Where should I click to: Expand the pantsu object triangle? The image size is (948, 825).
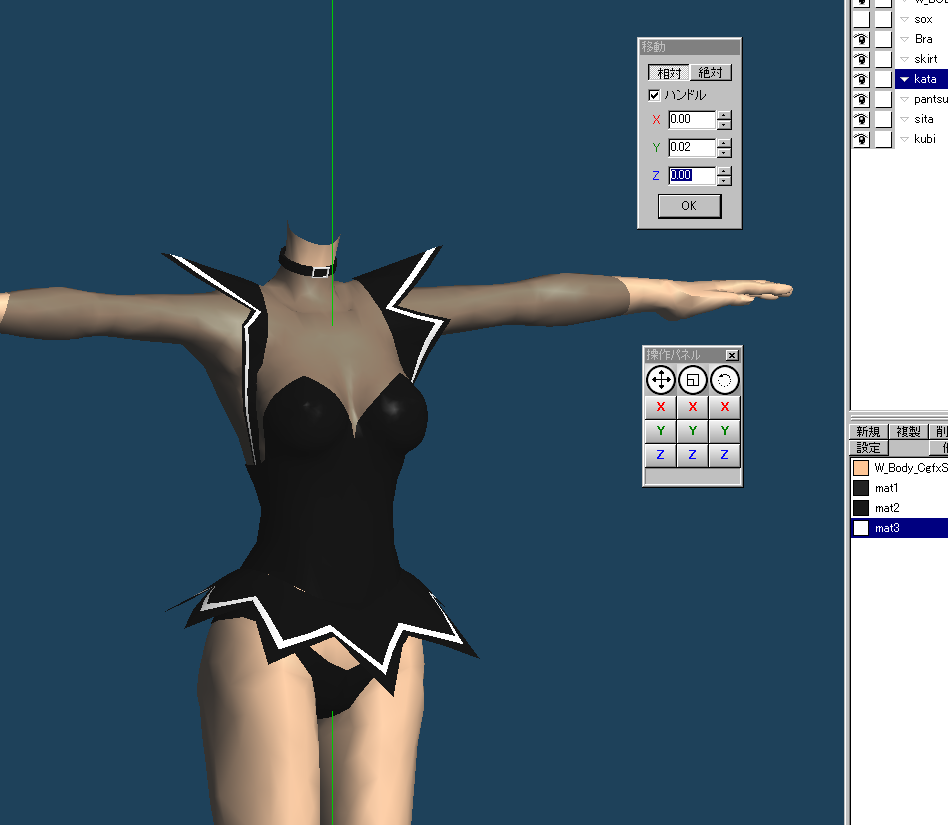pos(904,99)
